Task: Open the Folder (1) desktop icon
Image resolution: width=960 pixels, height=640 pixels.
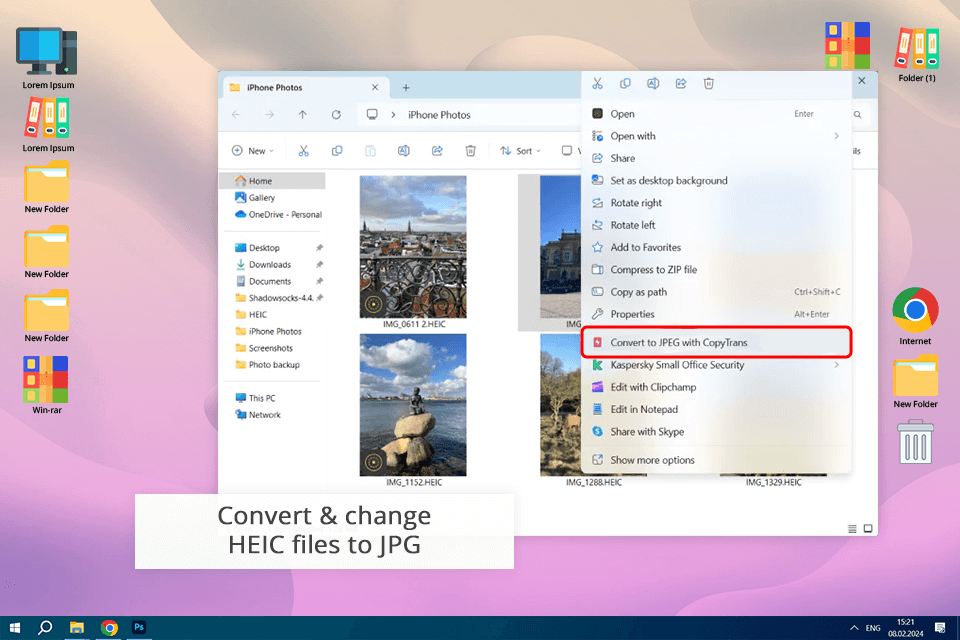Action: point(917,53)
